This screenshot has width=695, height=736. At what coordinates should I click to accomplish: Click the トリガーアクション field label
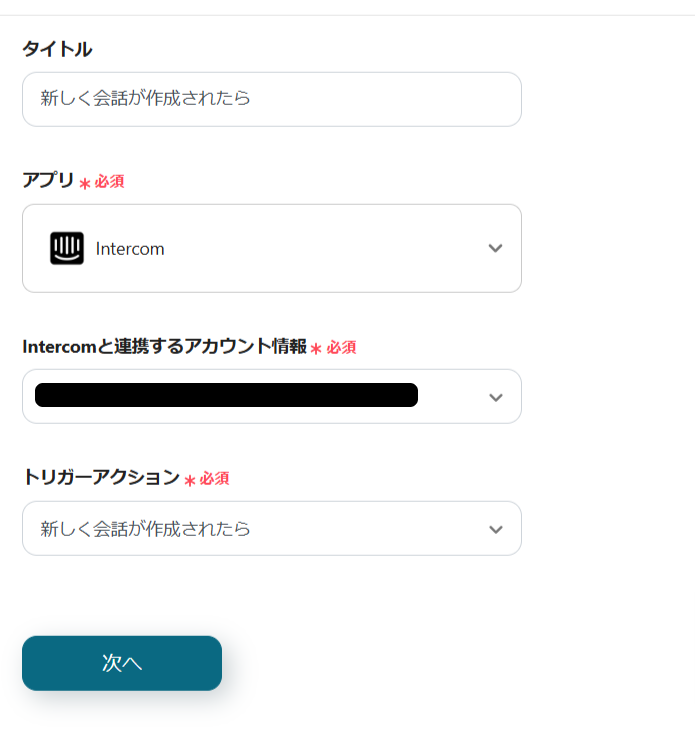point(100,478)
